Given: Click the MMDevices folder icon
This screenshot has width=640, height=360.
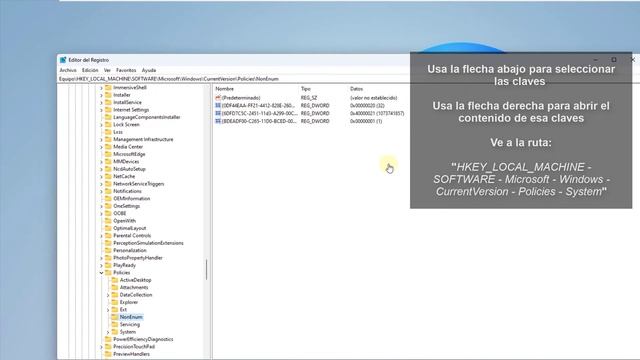Looking at the screenshot, I should [108, 161].
